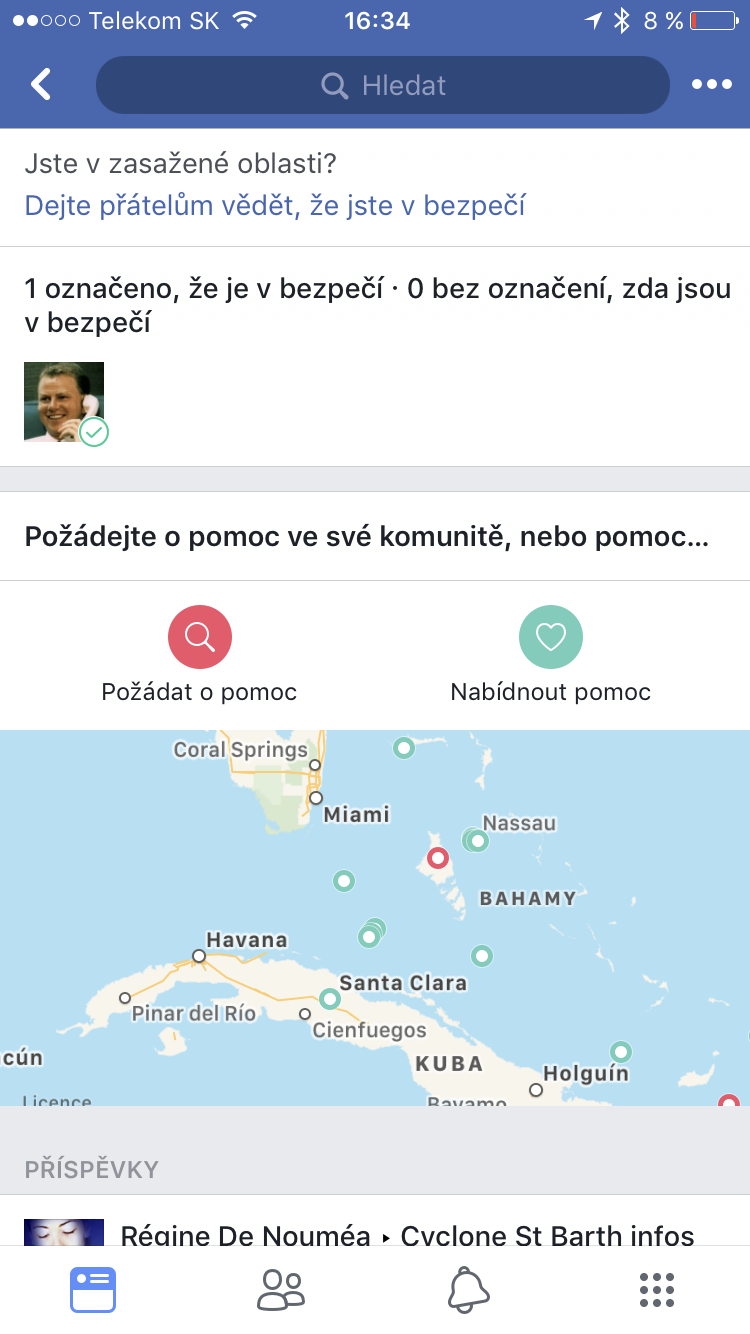The width and height of the screenshot is (750, 1334).
Task: Tap the green map marker at Santa Clara
Action: coord(330,998)
